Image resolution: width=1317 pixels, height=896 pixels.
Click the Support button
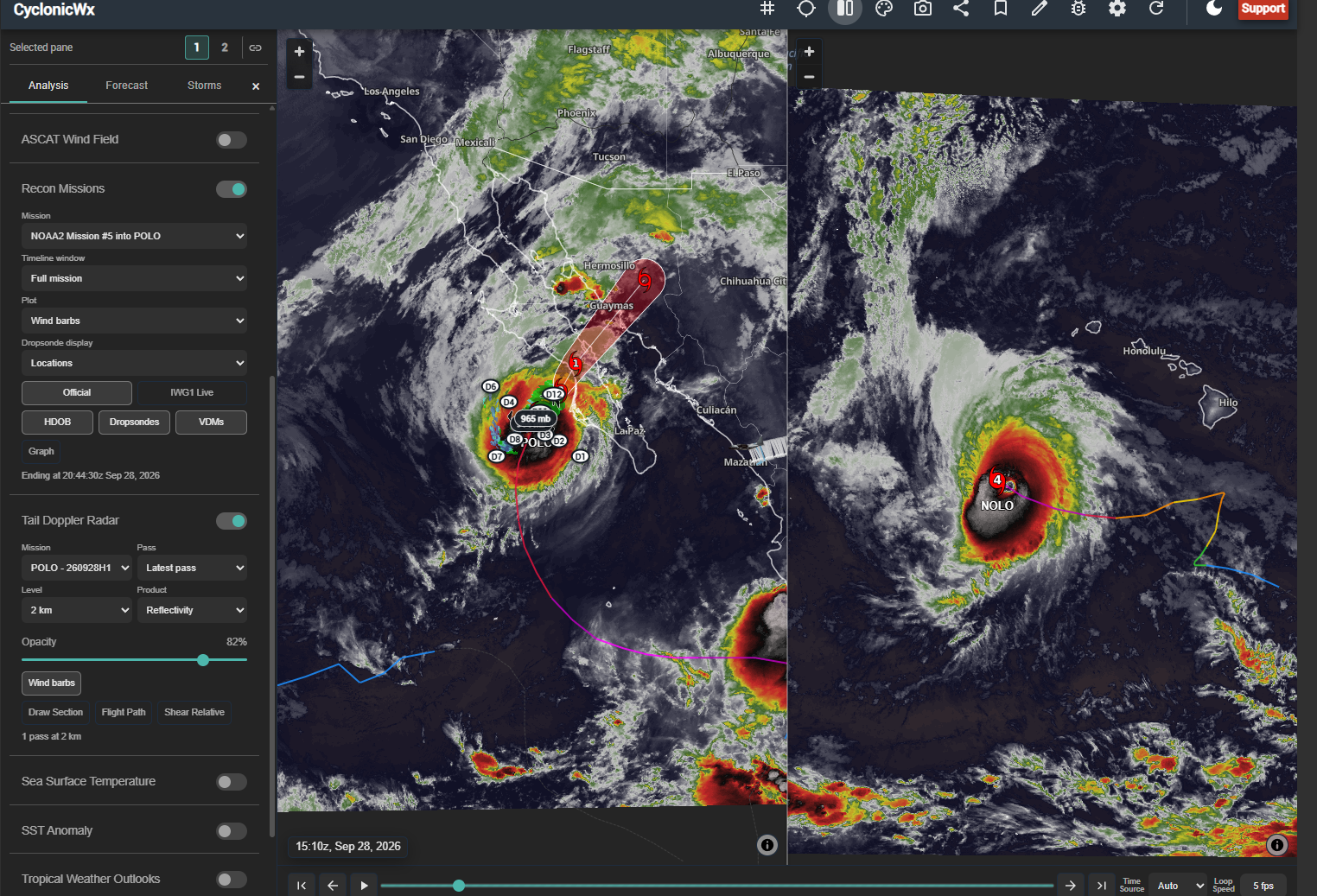click(1263, 9)
